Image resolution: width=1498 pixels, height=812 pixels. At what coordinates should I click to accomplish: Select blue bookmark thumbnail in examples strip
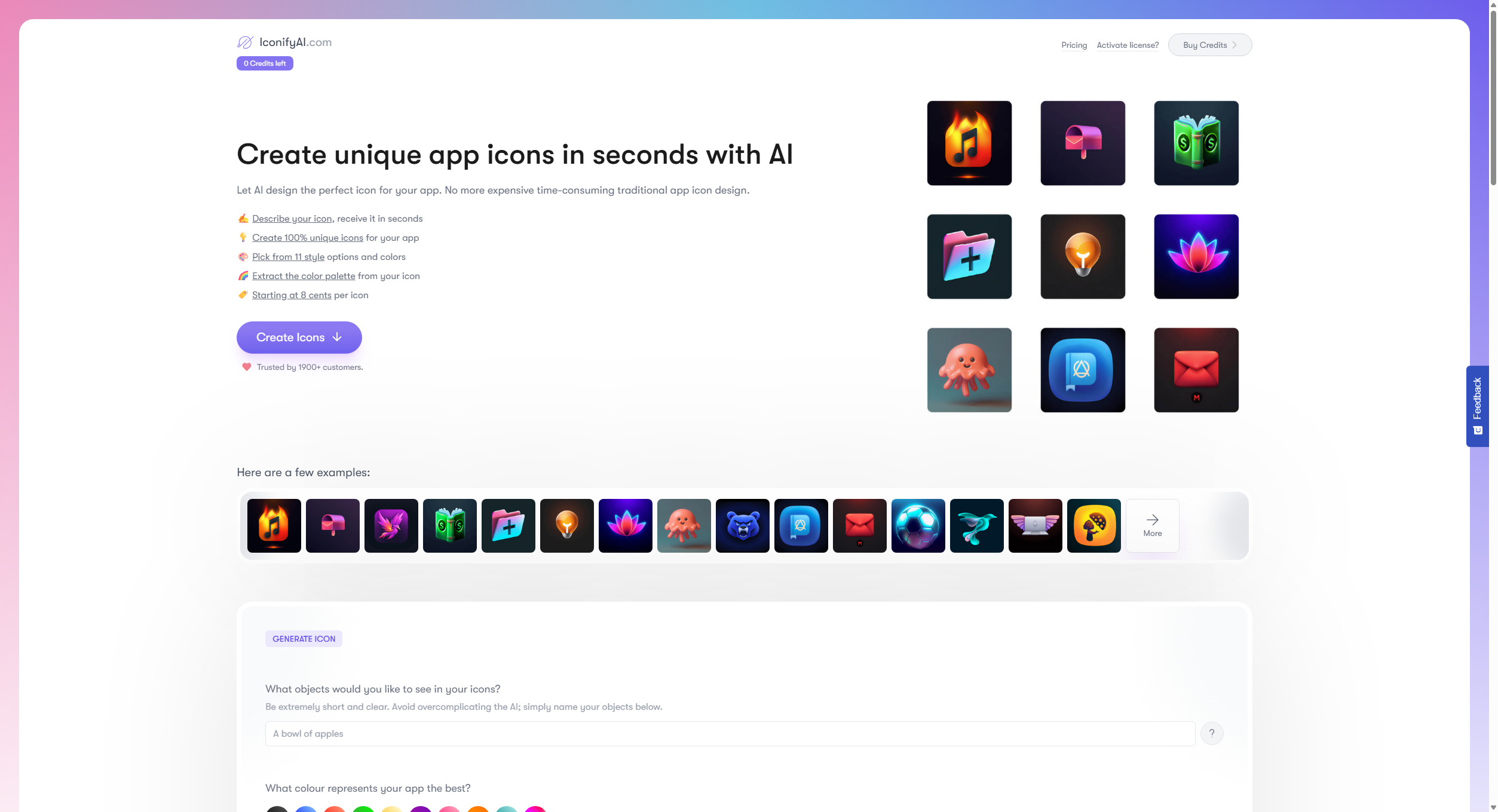[x=801, y=526]
